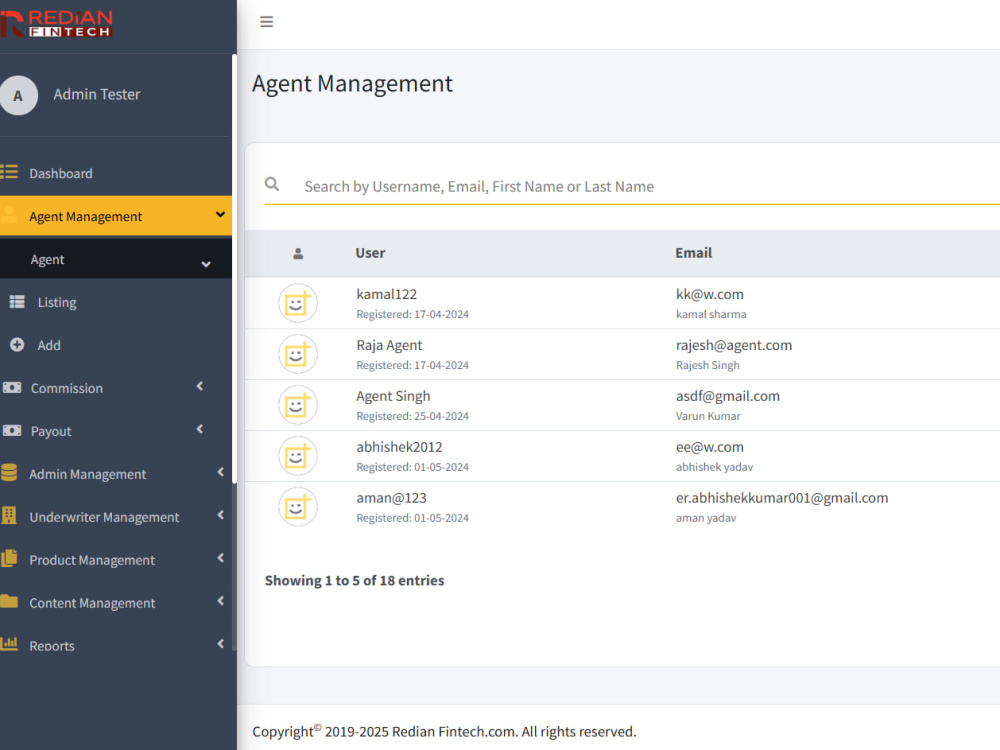Click the Product Management copy icon
Viewport: 1000px width, 750px height.
[x=9, y=559]
